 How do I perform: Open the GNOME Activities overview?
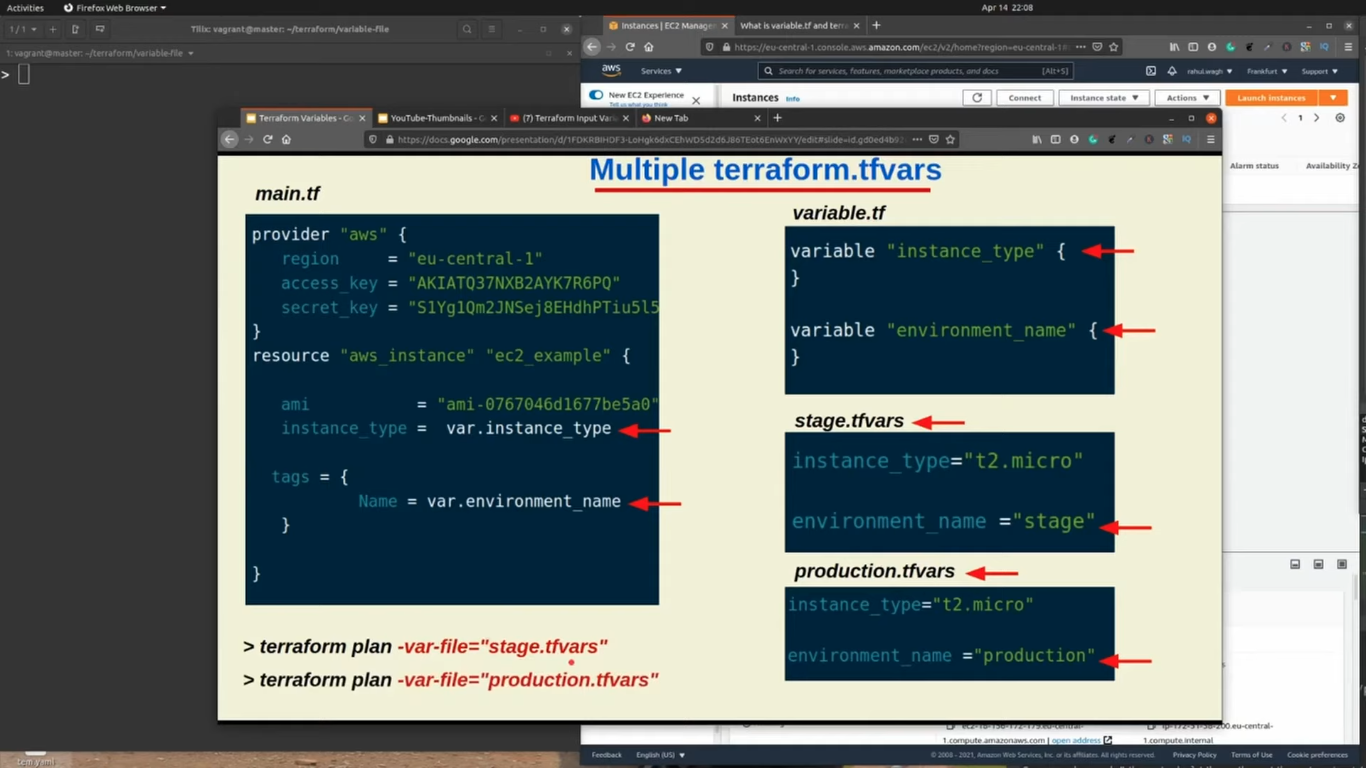pyautogui.click(x=25, y=7)
